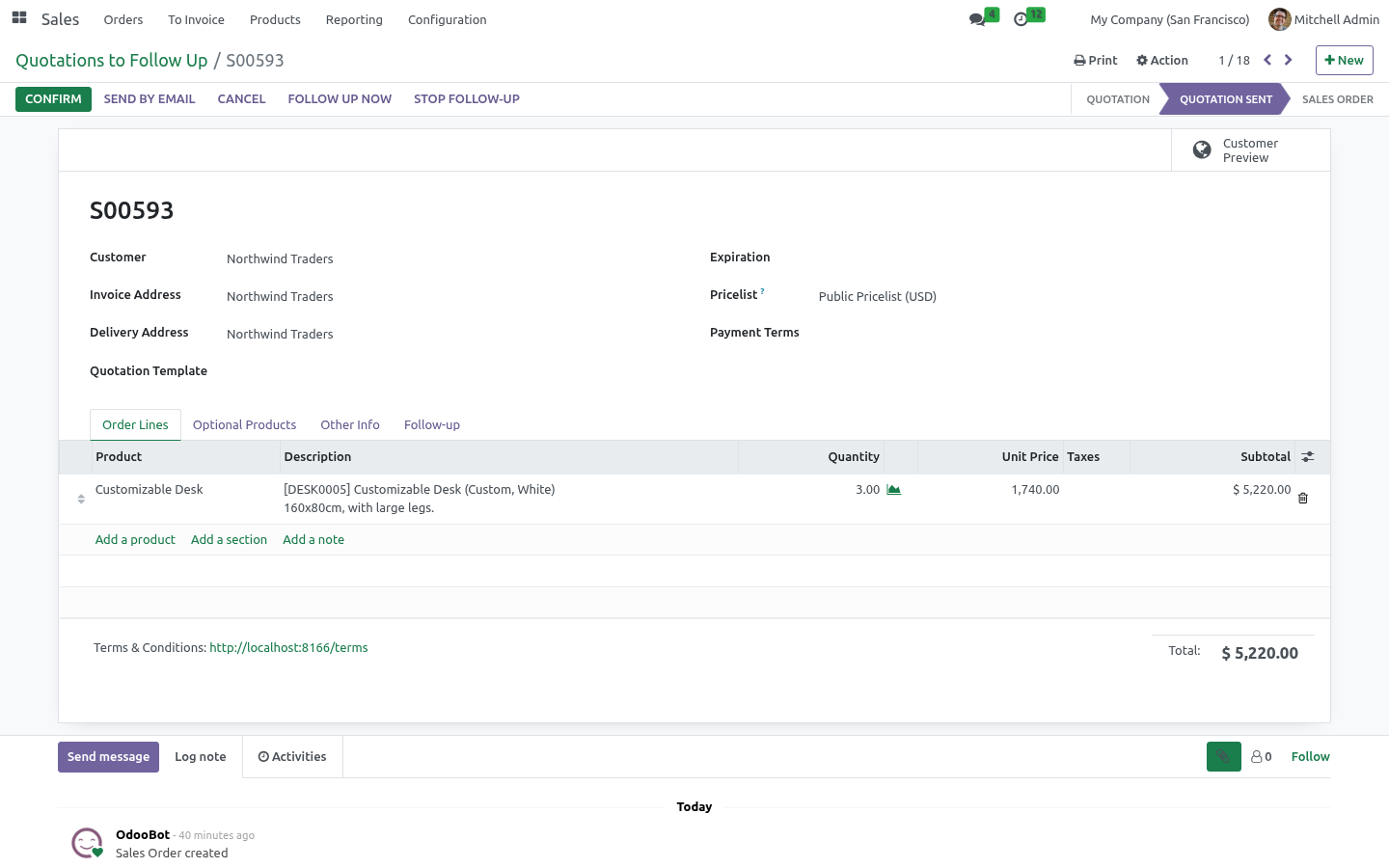Open company switcher My Company (San Francisco)
This screenshot has height=868, width=1389.
1169,19
